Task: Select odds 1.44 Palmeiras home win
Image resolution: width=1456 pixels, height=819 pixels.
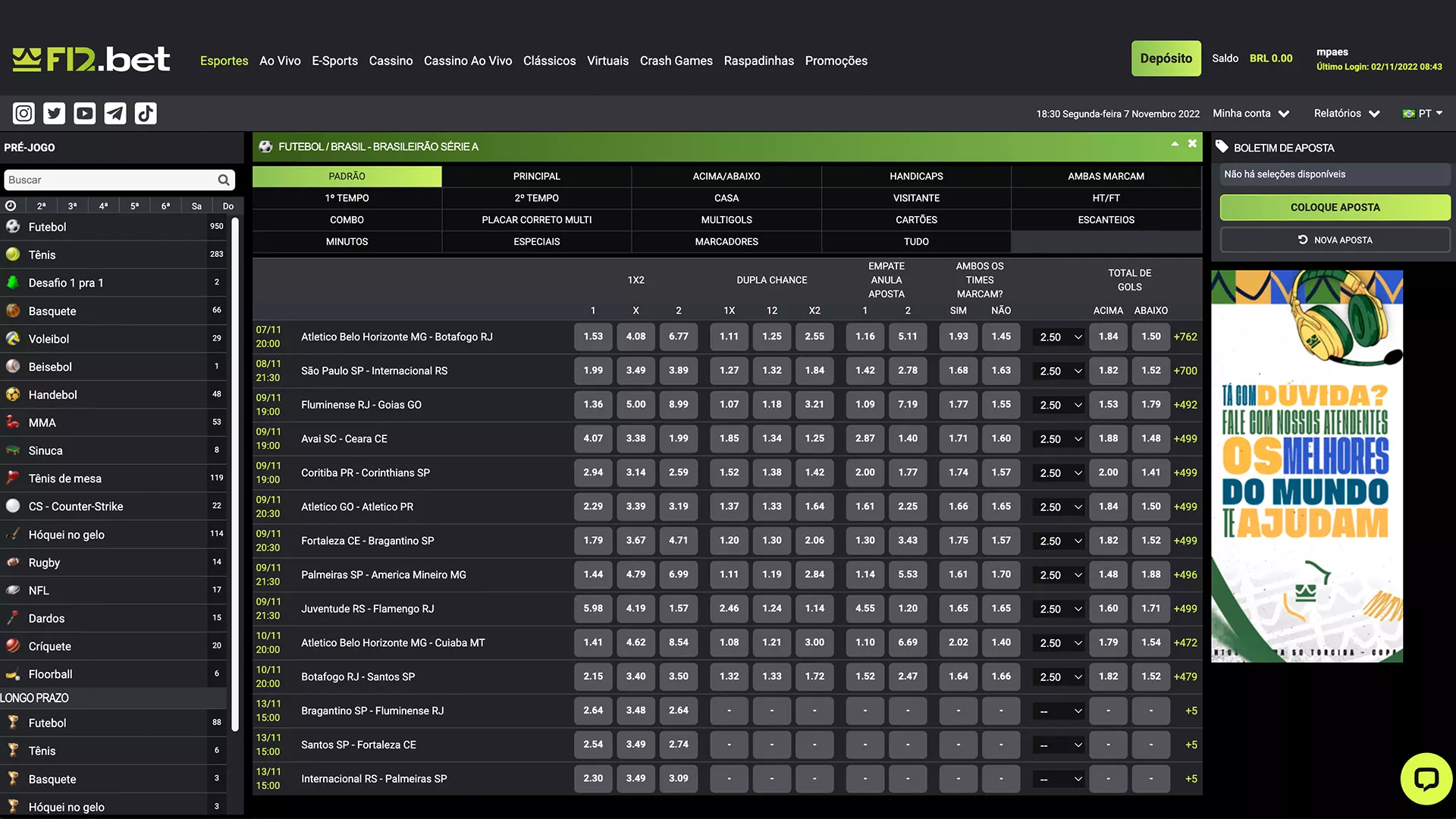Action: (x=593, y=574)
